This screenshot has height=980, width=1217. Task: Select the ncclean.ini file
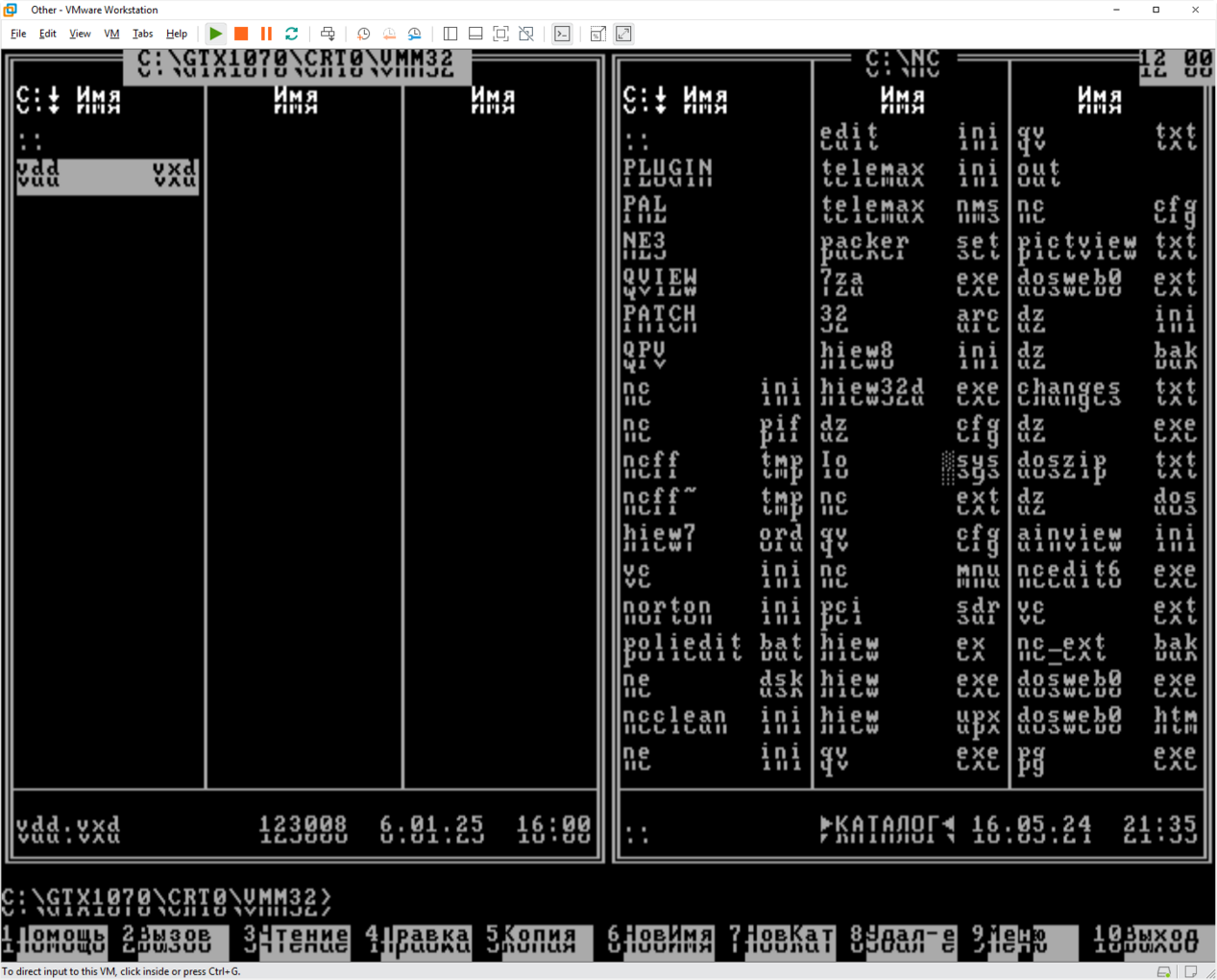pos(713,721)
